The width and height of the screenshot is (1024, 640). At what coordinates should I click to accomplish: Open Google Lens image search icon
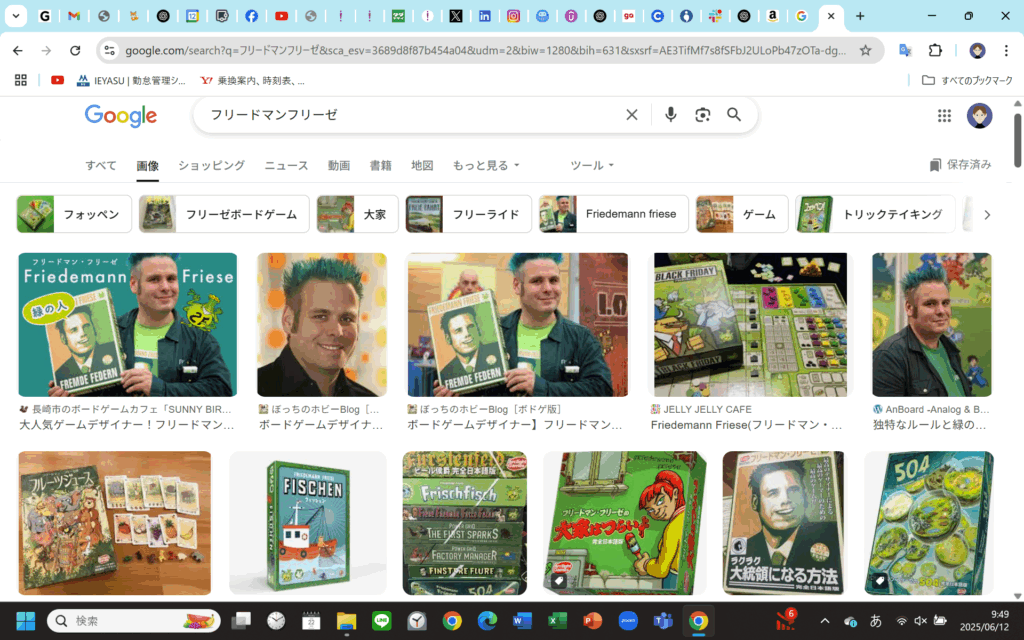[702, 115]
